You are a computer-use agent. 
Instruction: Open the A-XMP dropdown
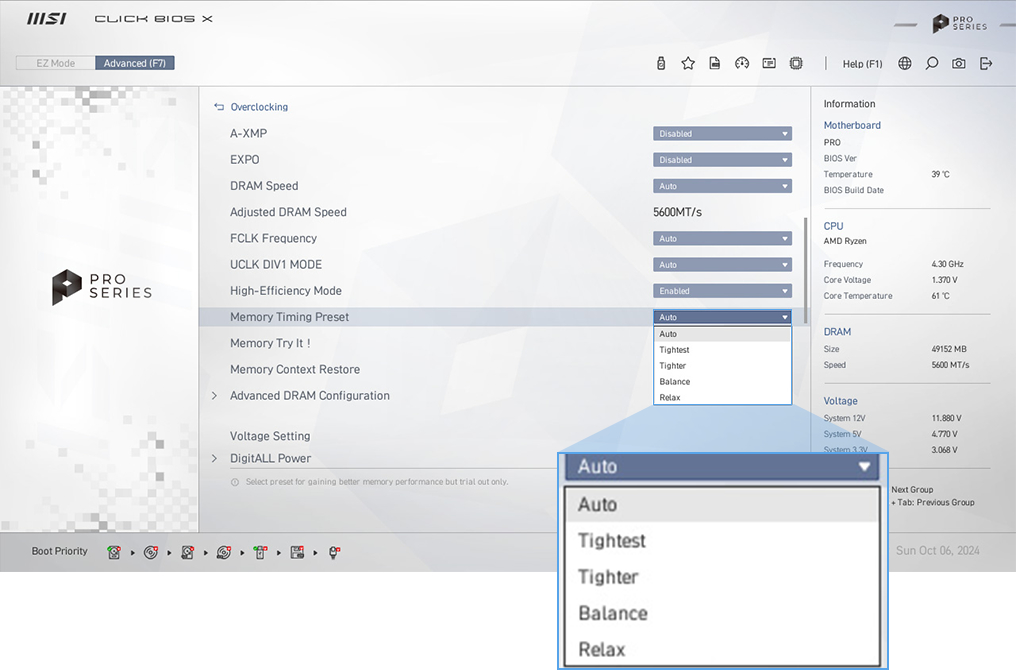pos(722,134)
